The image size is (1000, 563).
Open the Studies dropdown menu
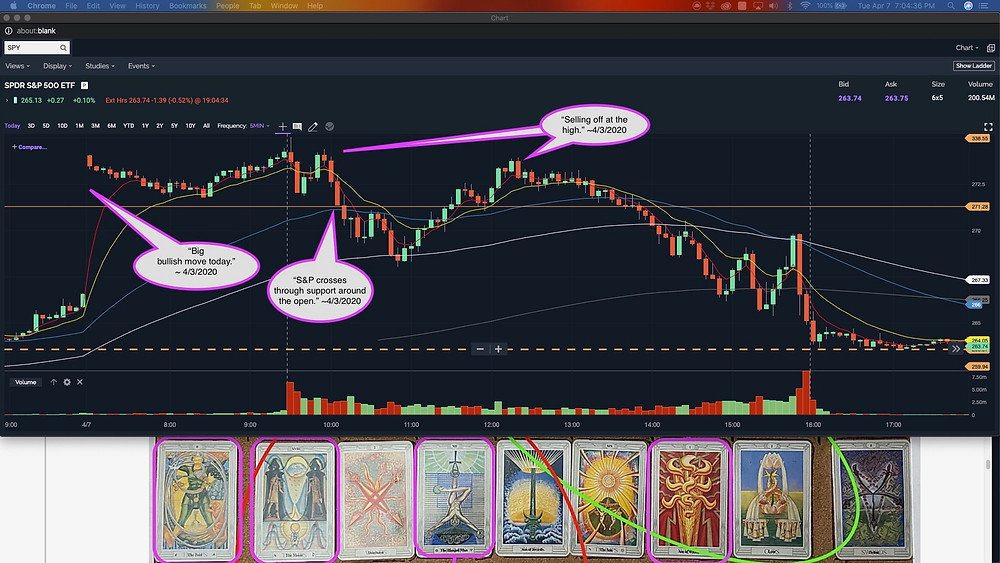coord(99,66)
